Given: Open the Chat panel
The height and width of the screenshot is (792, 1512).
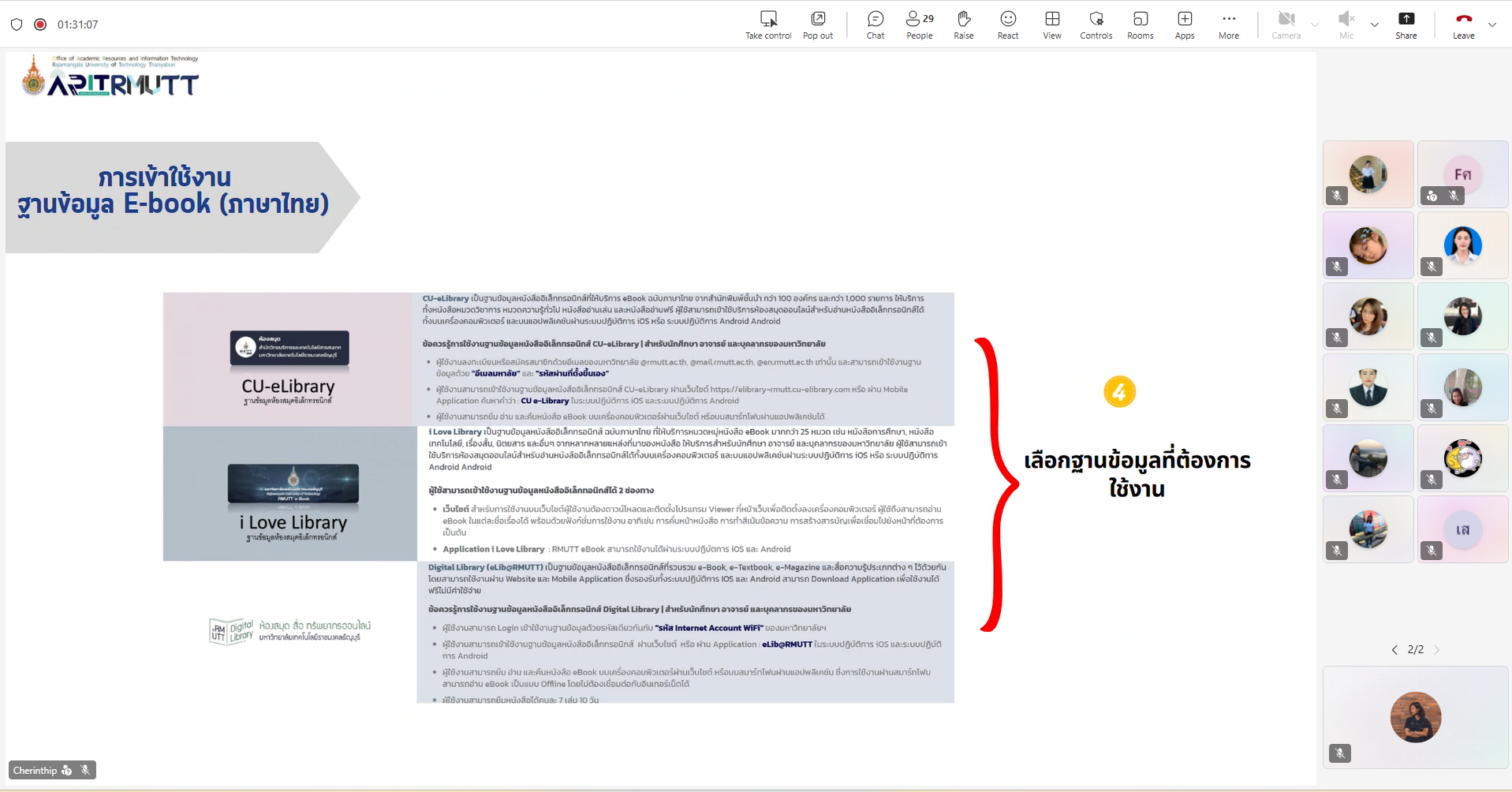Looking at the screenshot, I should pos(875,24).
